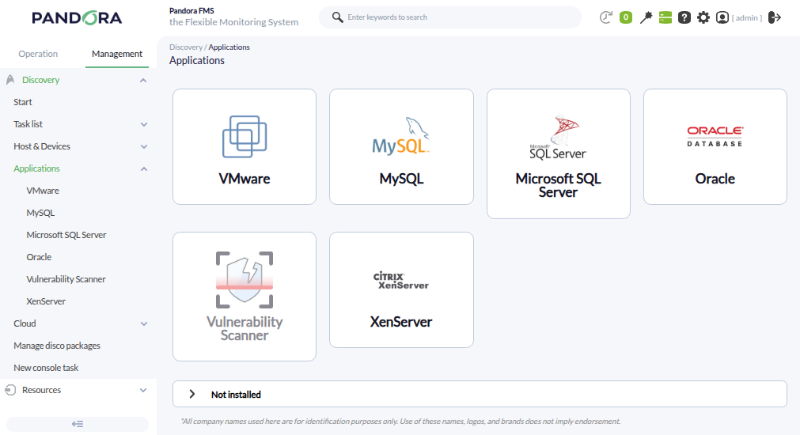Viewport: 800px width, 435px height.
Task: Click the [ admin ] username link
Action: [747, 18]
